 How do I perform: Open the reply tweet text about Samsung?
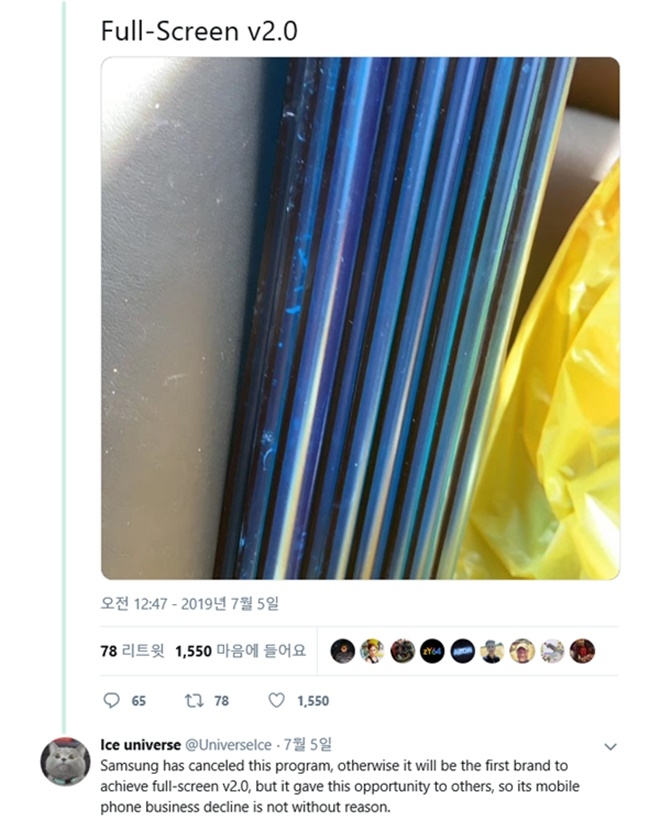(x=339, y=786)
